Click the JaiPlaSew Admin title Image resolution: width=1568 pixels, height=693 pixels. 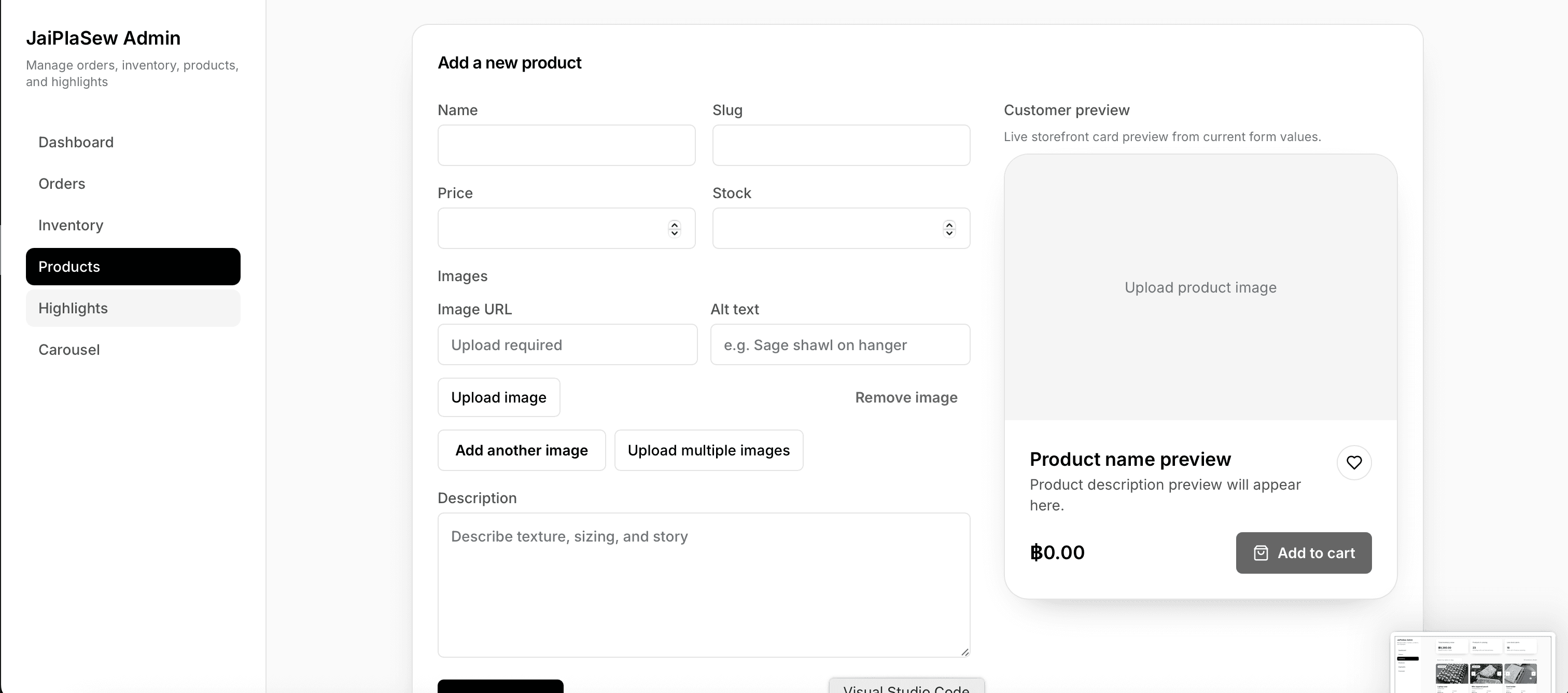tap(103, 38)
